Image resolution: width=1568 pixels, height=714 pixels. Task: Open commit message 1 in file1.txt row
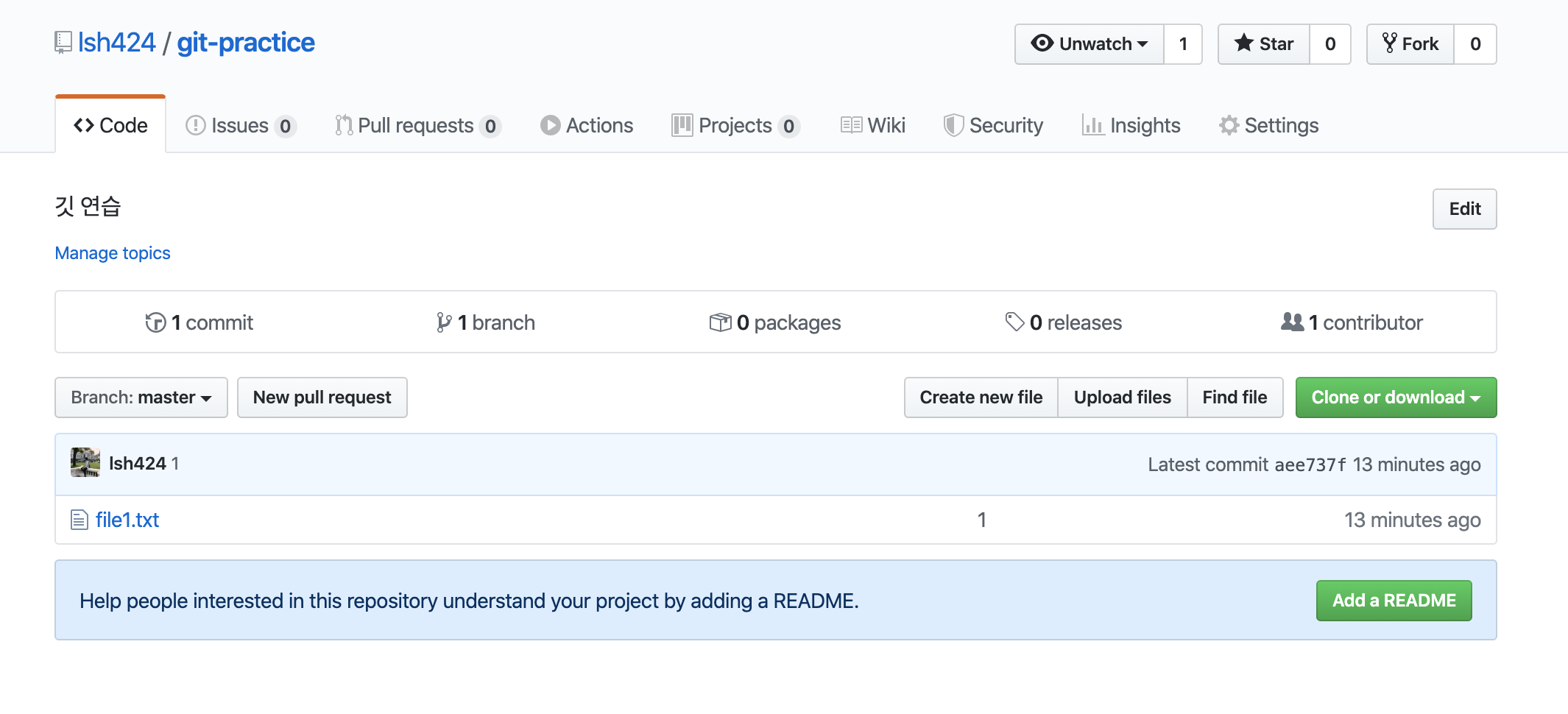(x=981, y=520)
